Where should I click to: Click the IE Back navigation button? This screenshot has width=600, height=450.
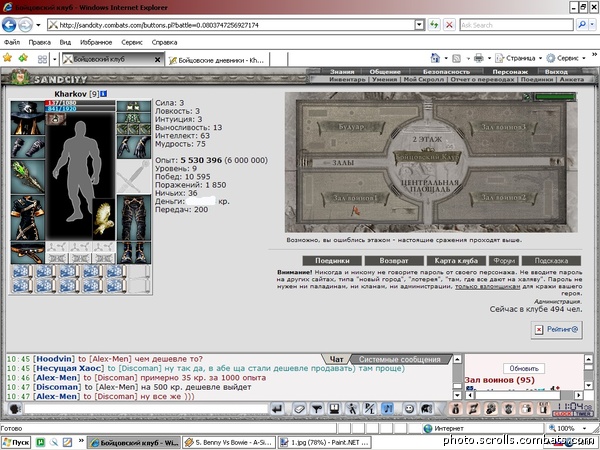(x=9, y=25)
